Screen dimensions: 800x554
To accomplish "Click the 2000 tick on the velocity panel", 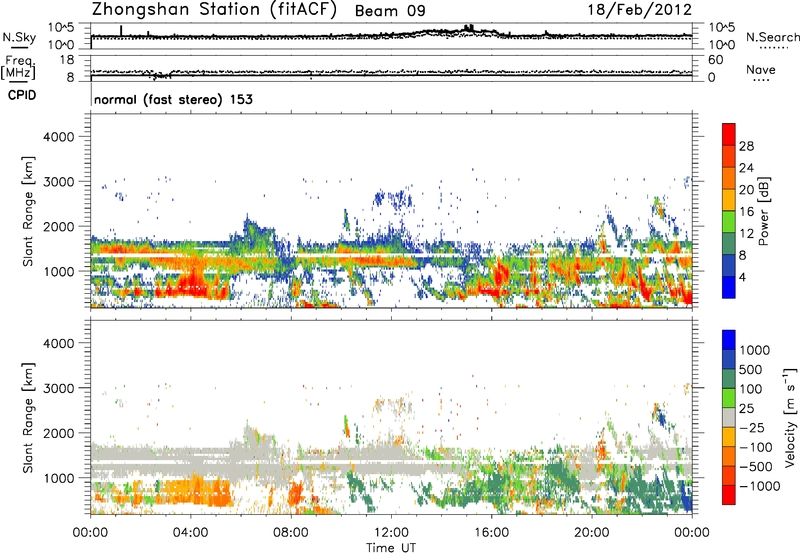I will point(59,433).
